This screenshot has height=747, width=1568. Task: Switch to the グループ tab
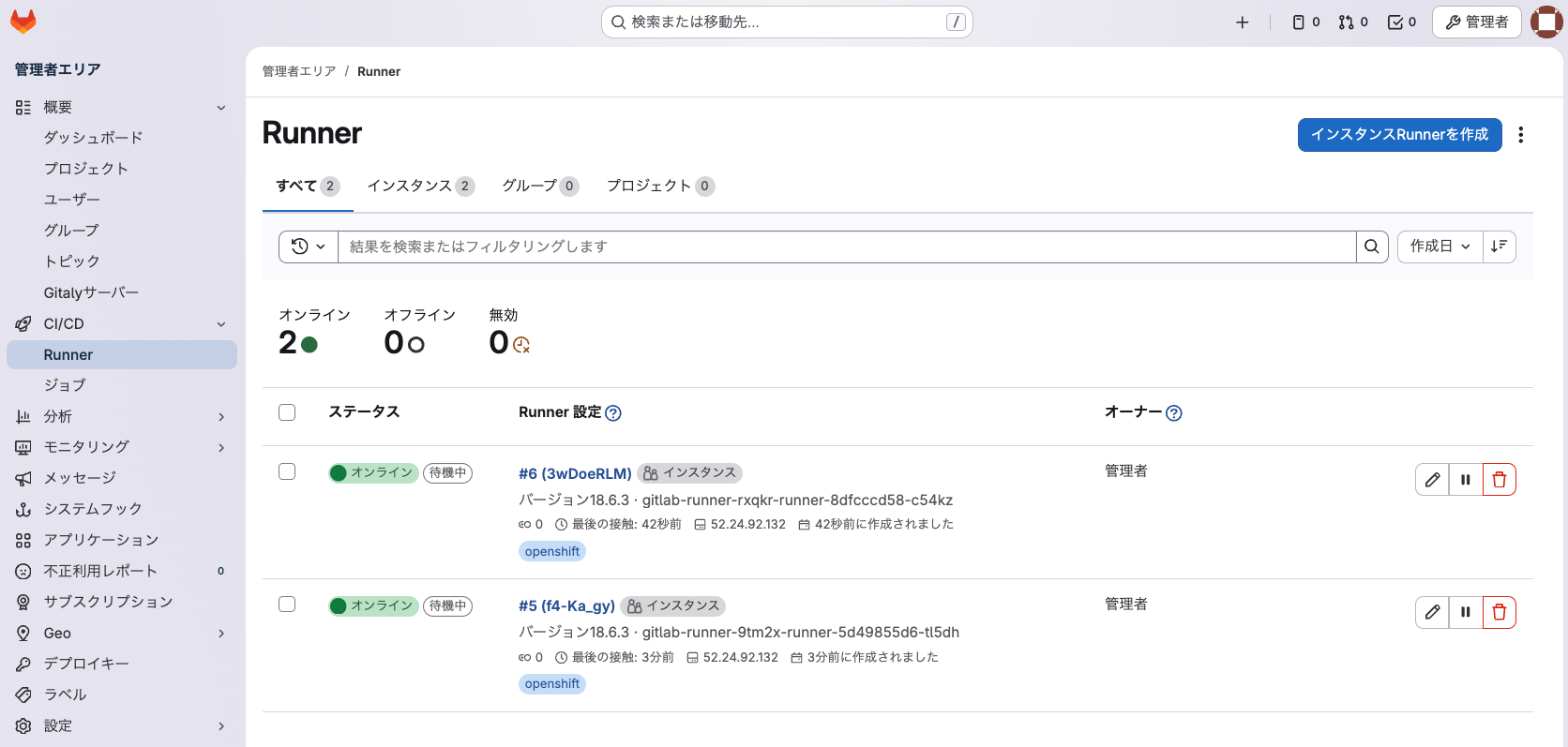coord(540,186)
